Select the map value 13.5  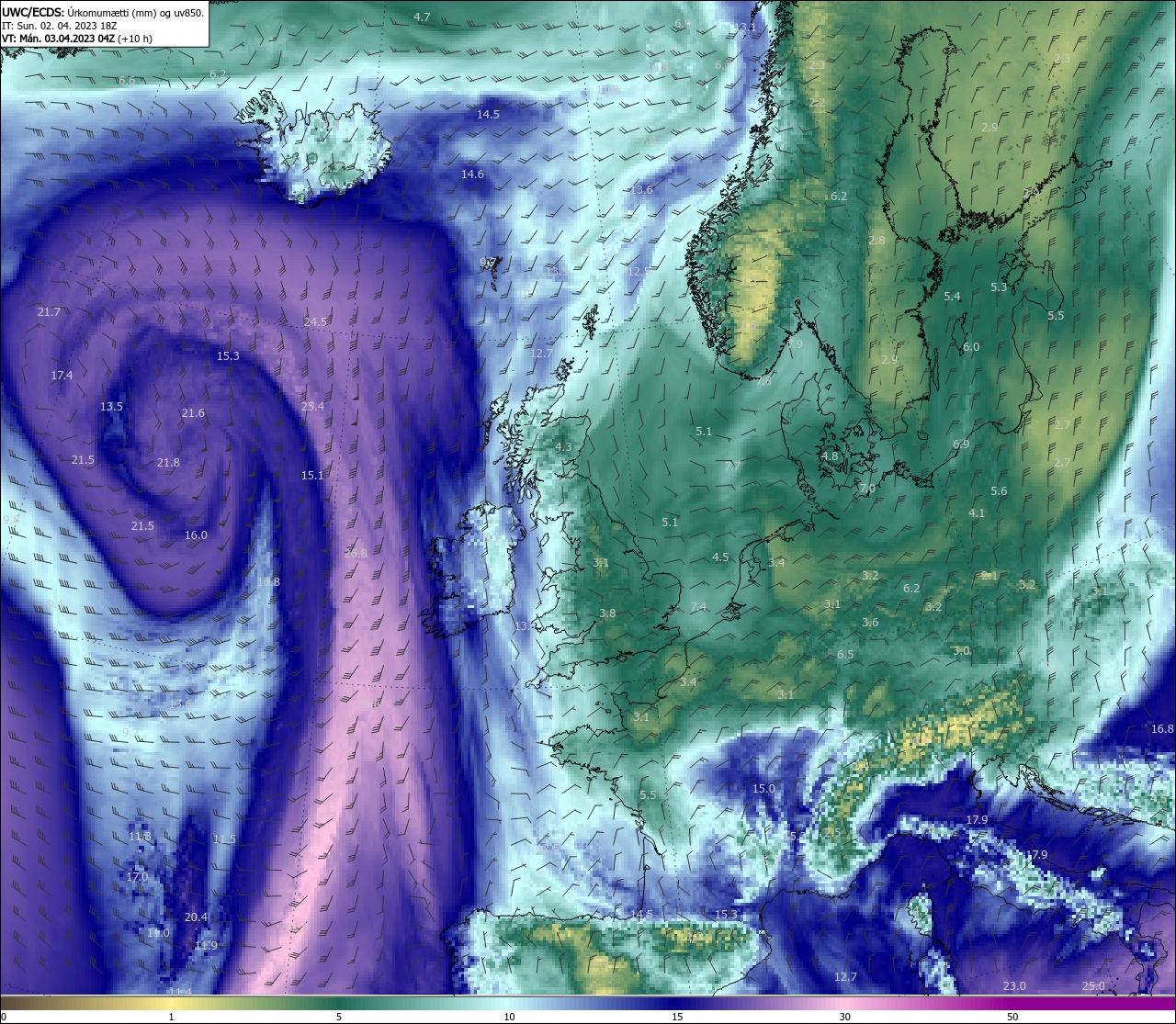point(111,407)
